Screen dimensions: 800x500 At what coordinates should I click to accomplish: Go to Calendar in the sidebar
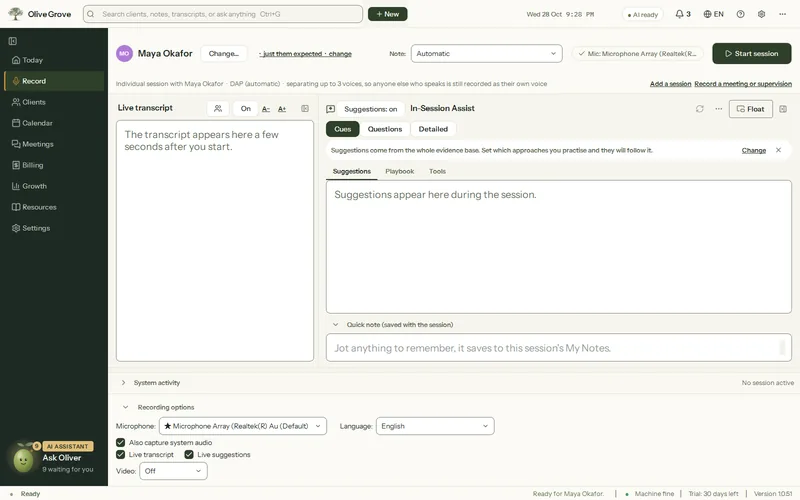click(54, 123)
